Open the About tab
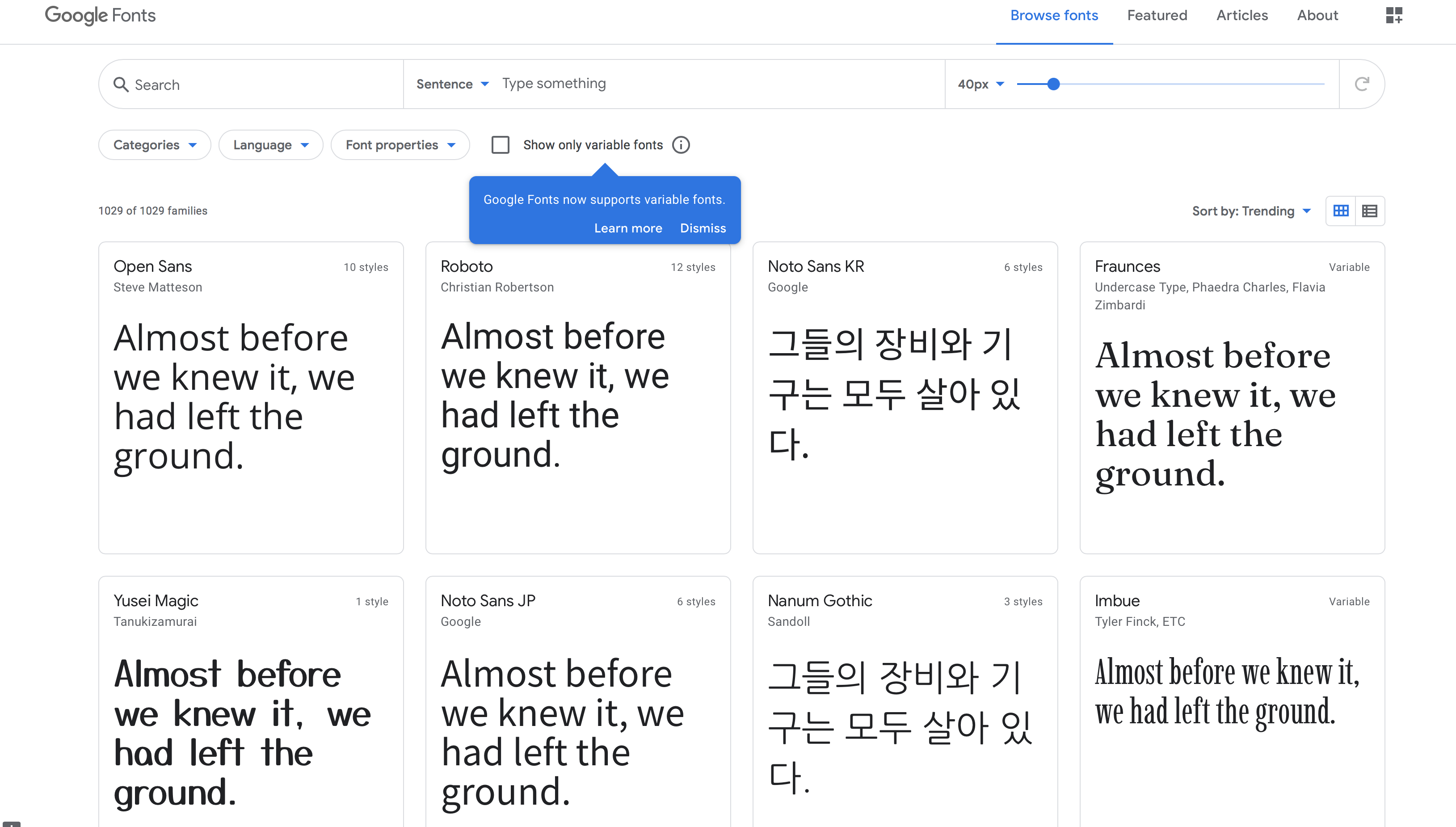Viewport: 1456px width, 827px height. point(1317,15)
